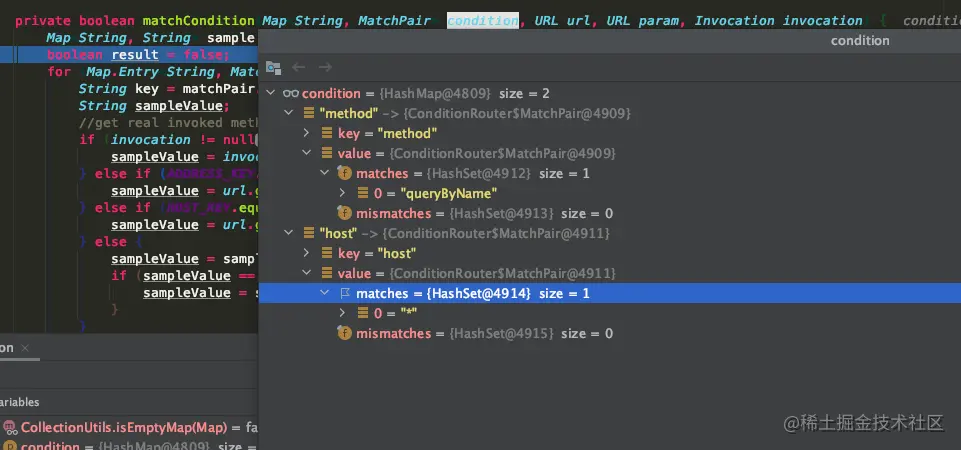Click the forward arrow in popup toolbar
Image resolution: width=961 pixels, height=450 pixels.
pos(325,67)
